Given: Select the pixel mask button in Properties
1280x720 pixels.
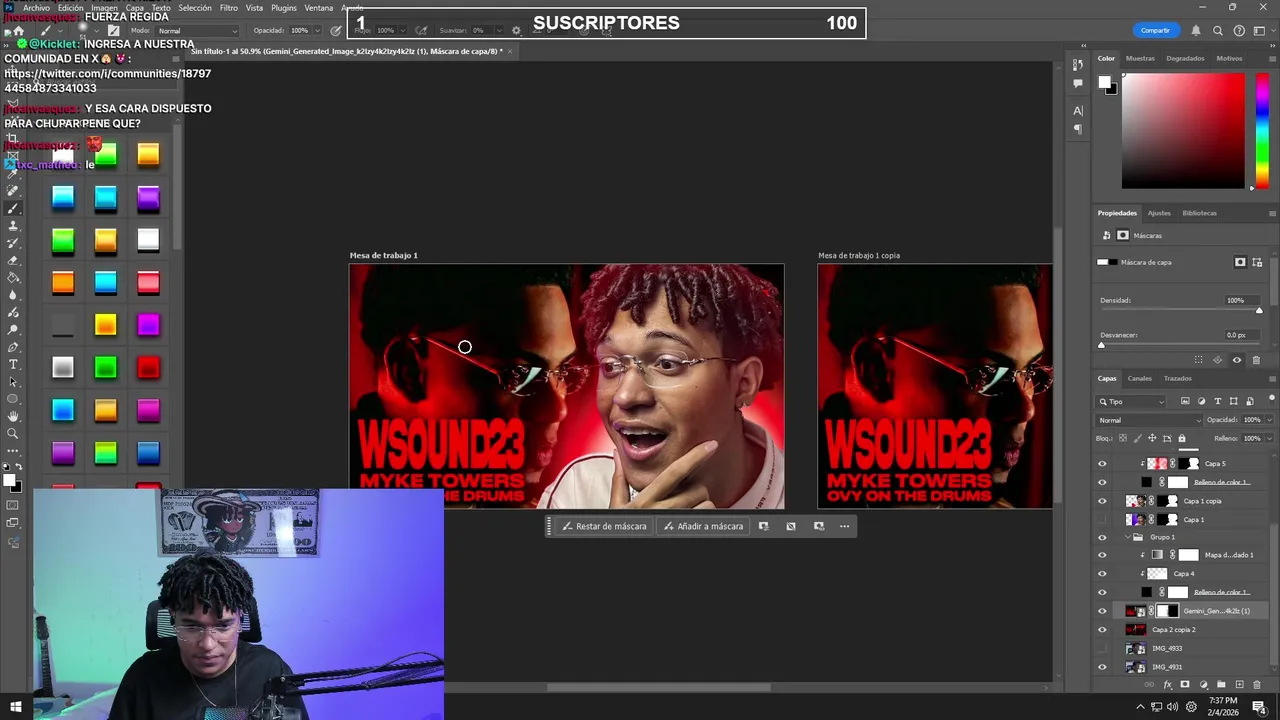Looking at the screenshot, I should [x=1240, y=262].
